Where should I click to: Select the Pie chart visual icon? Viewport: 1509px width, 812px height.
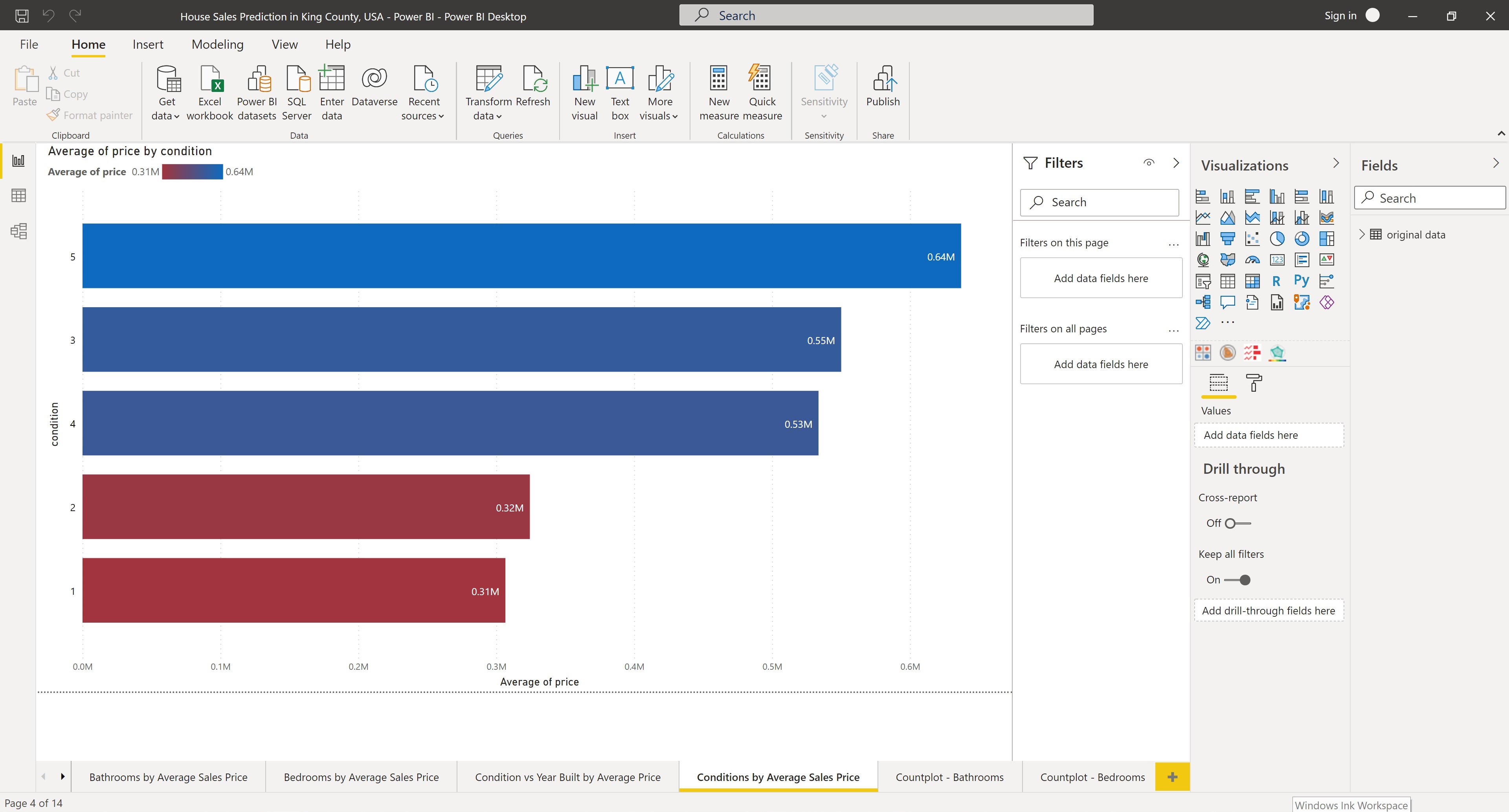1277,238
